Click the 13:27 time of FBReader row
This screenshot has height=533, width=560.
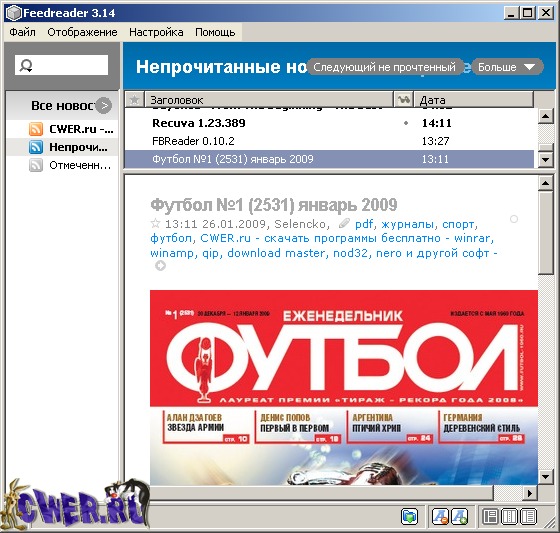click(435, 141)
